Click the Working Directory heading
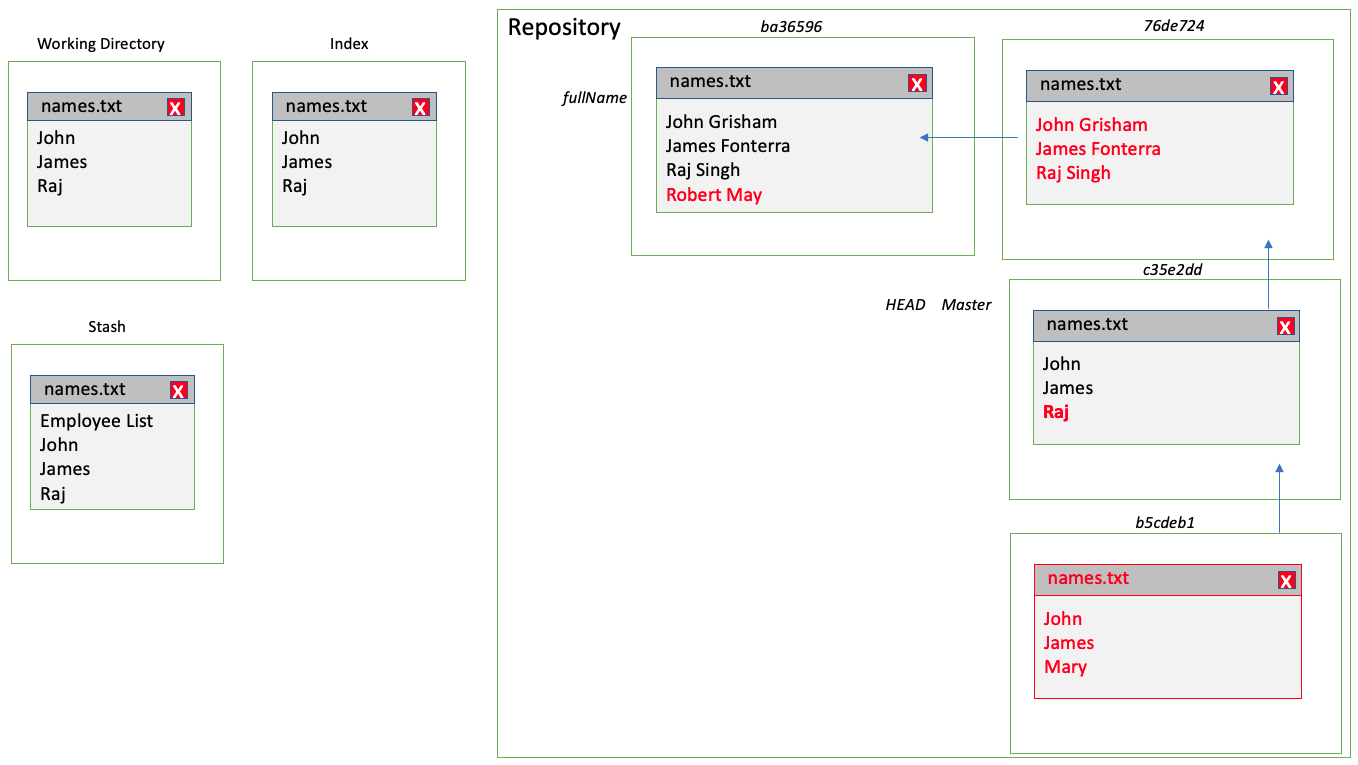The image size is (1358, 765). [x=101, y=43]
